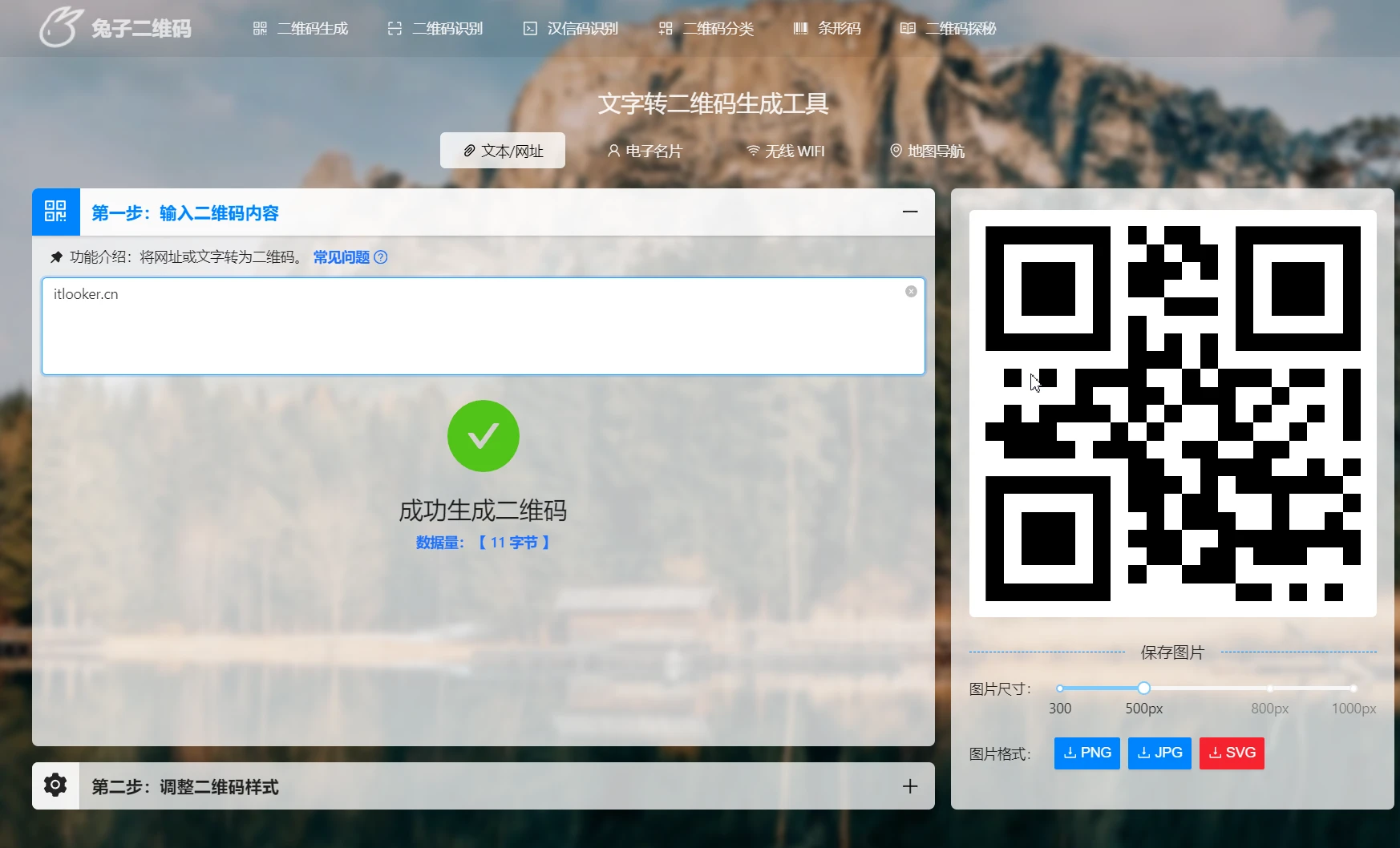Open the 二维码探秘 menu
Image resolution: width=1400 pixels, height=848 pixels.
[x=949, y=29]
